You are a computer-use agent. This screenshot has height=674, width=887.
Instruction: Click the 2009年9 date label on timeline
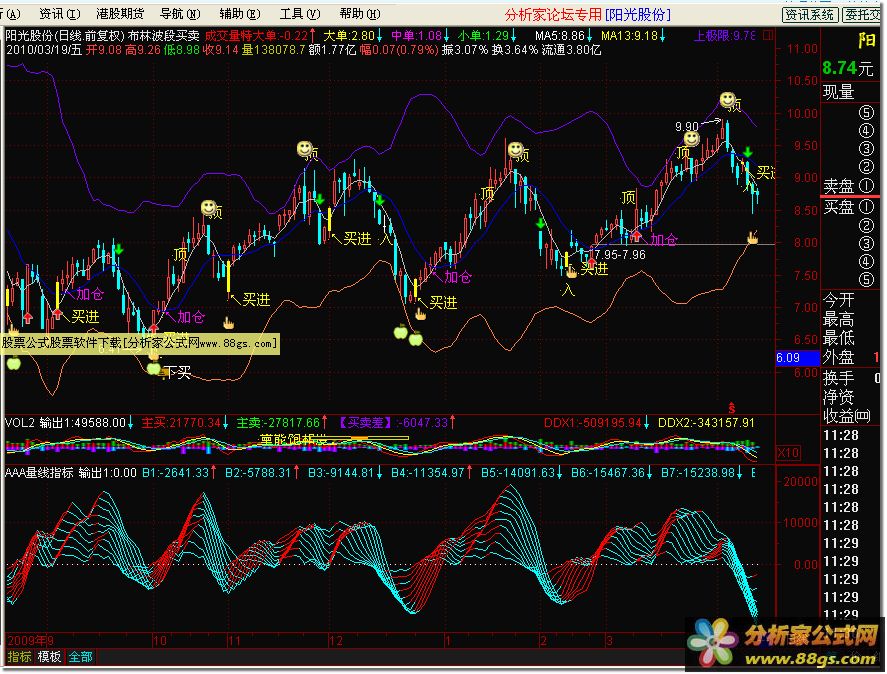30,641
